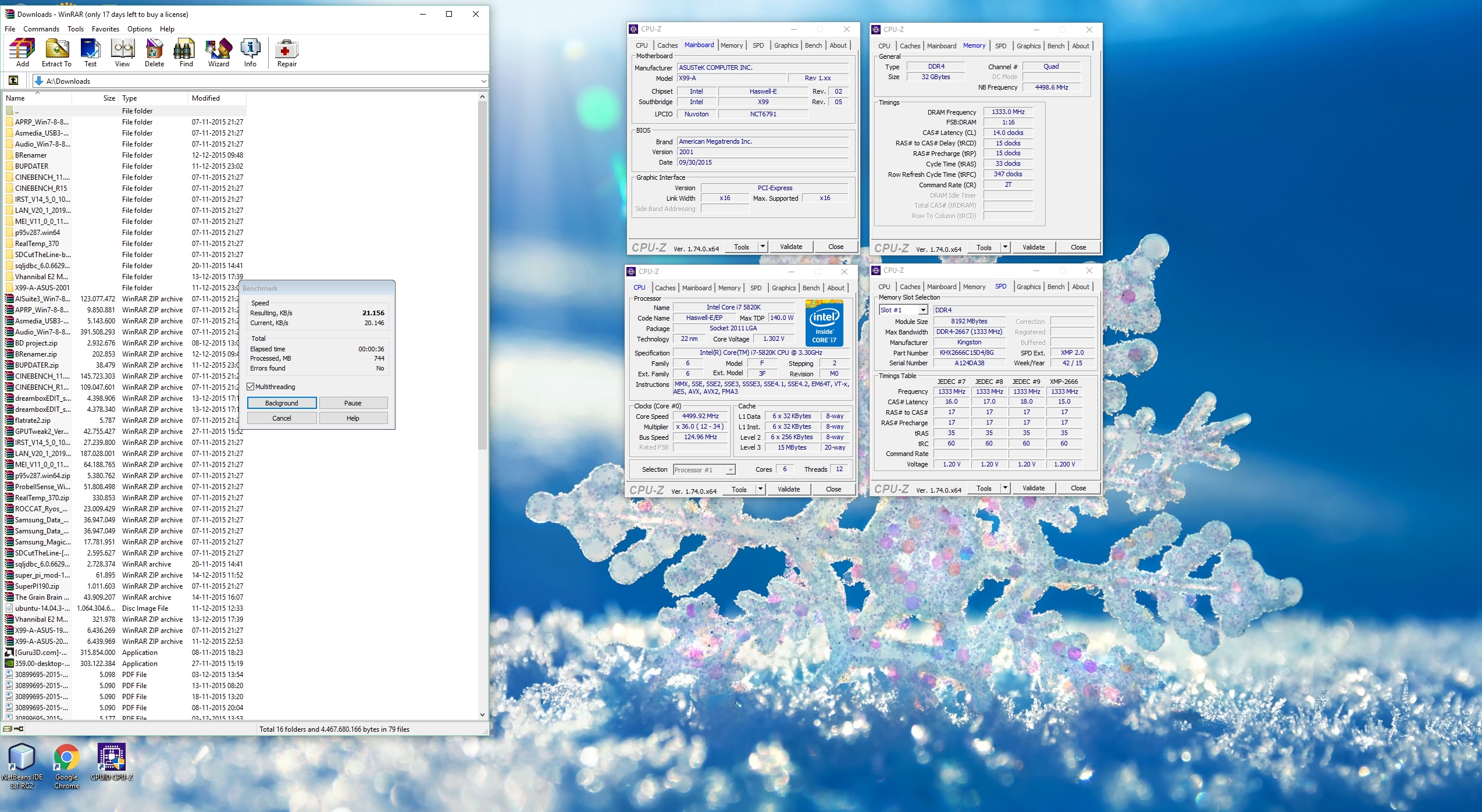The width and height of the screenshot is (1482, 812).
Task: Click the Add icon in WinRAR toolbar
Action: [22, 52]
